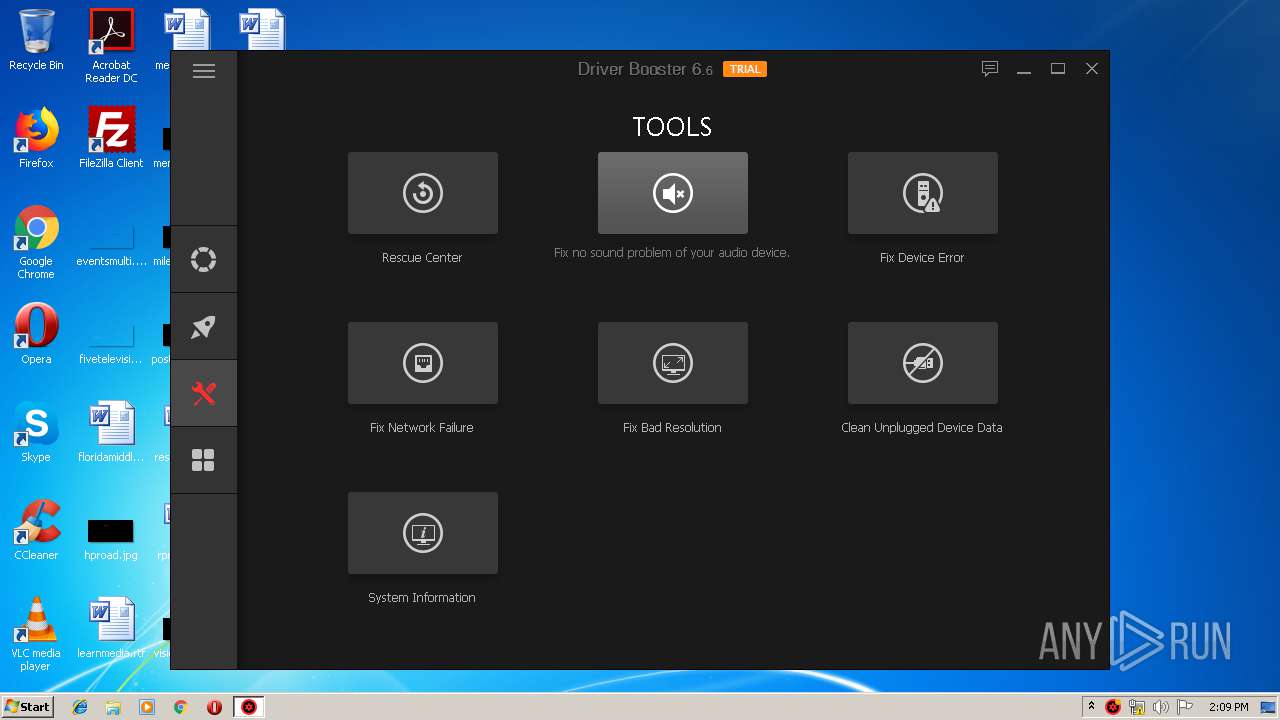Select the Google Chrome desktop shortcut
Screen dimensions: 1280x720
[x=36, y=242]
